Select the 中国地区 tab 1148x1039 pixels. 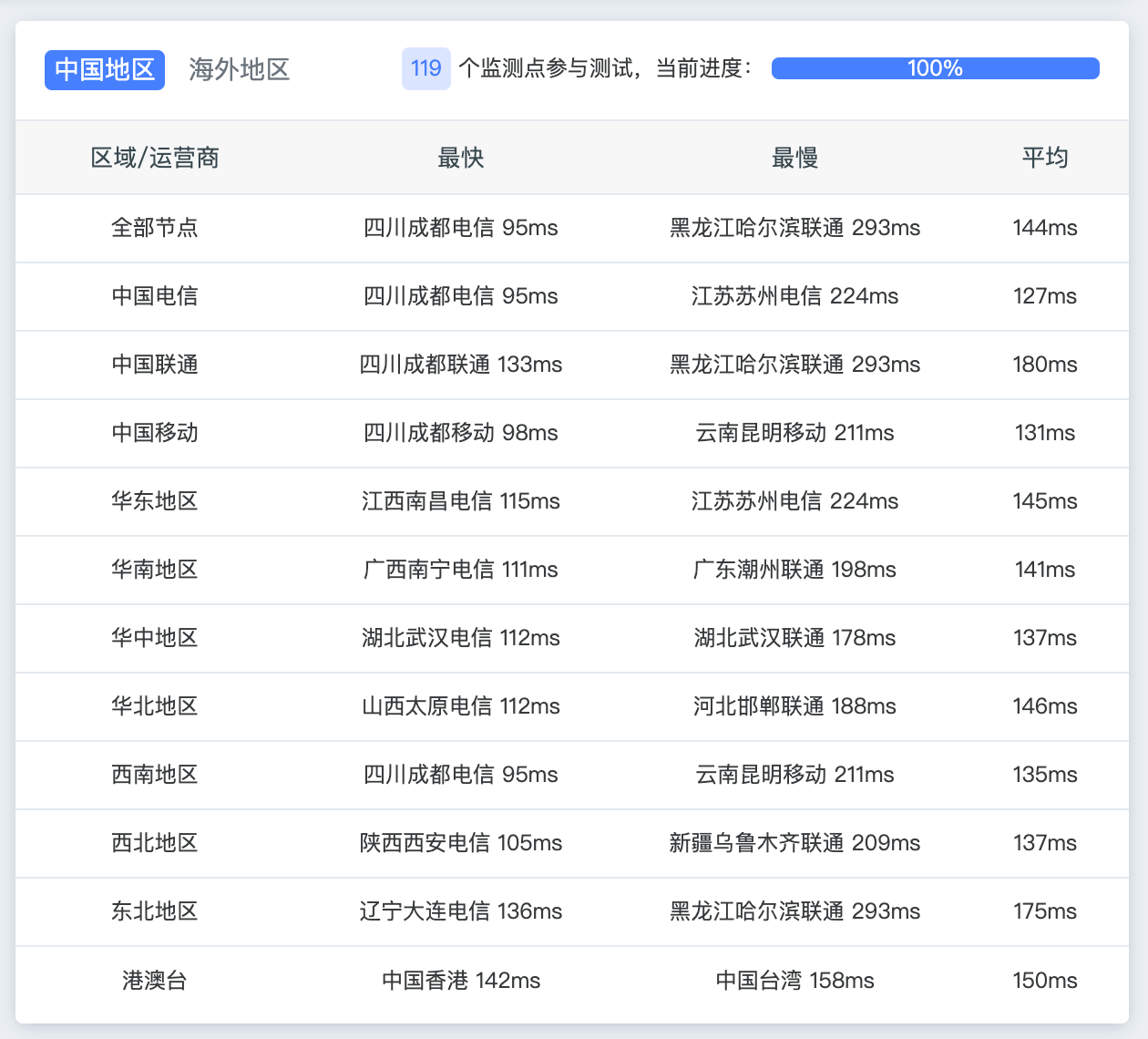pyautogui.click(x=105, y=69)
